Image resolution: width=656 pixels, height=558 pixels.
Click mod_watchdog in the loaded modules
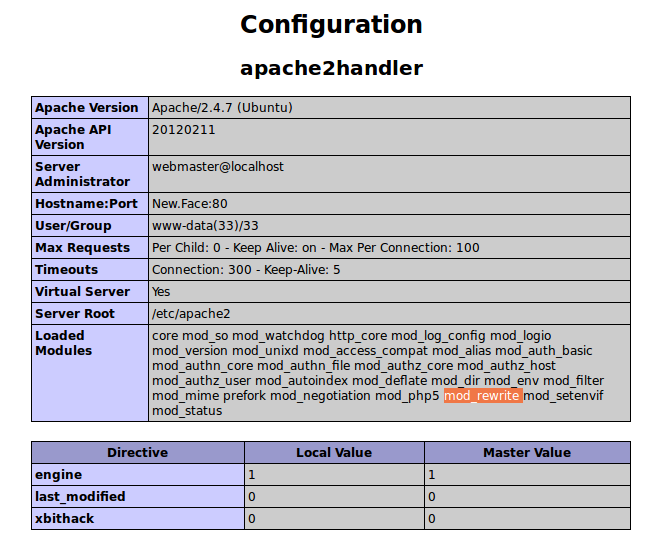point(278,336)
